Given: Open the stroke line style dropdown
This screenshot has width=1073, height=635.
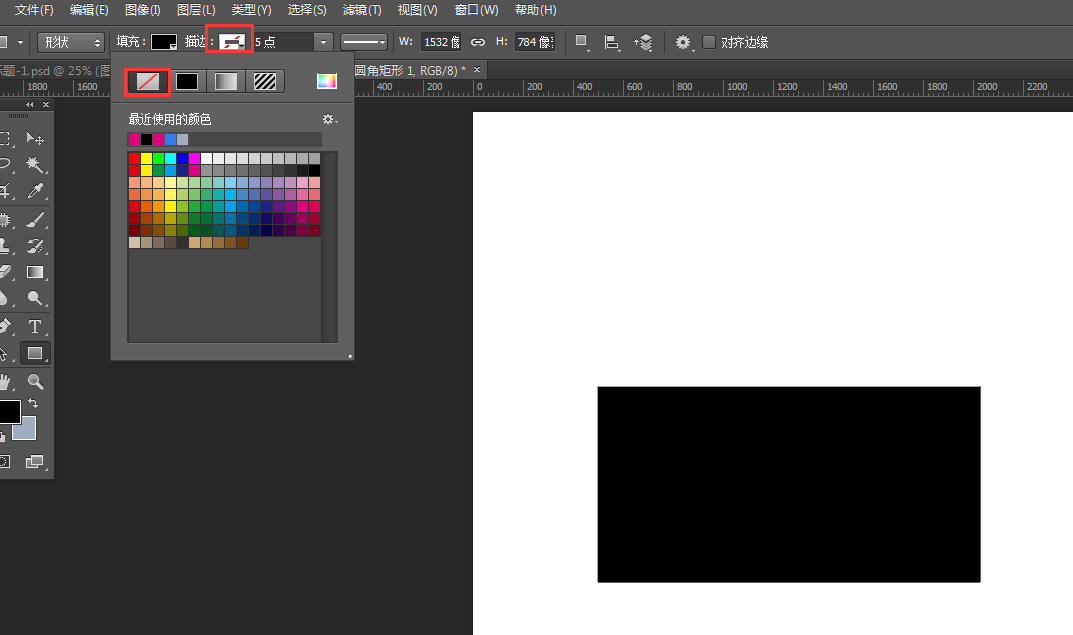Looking at the screenshot, I should coord(364,42).
